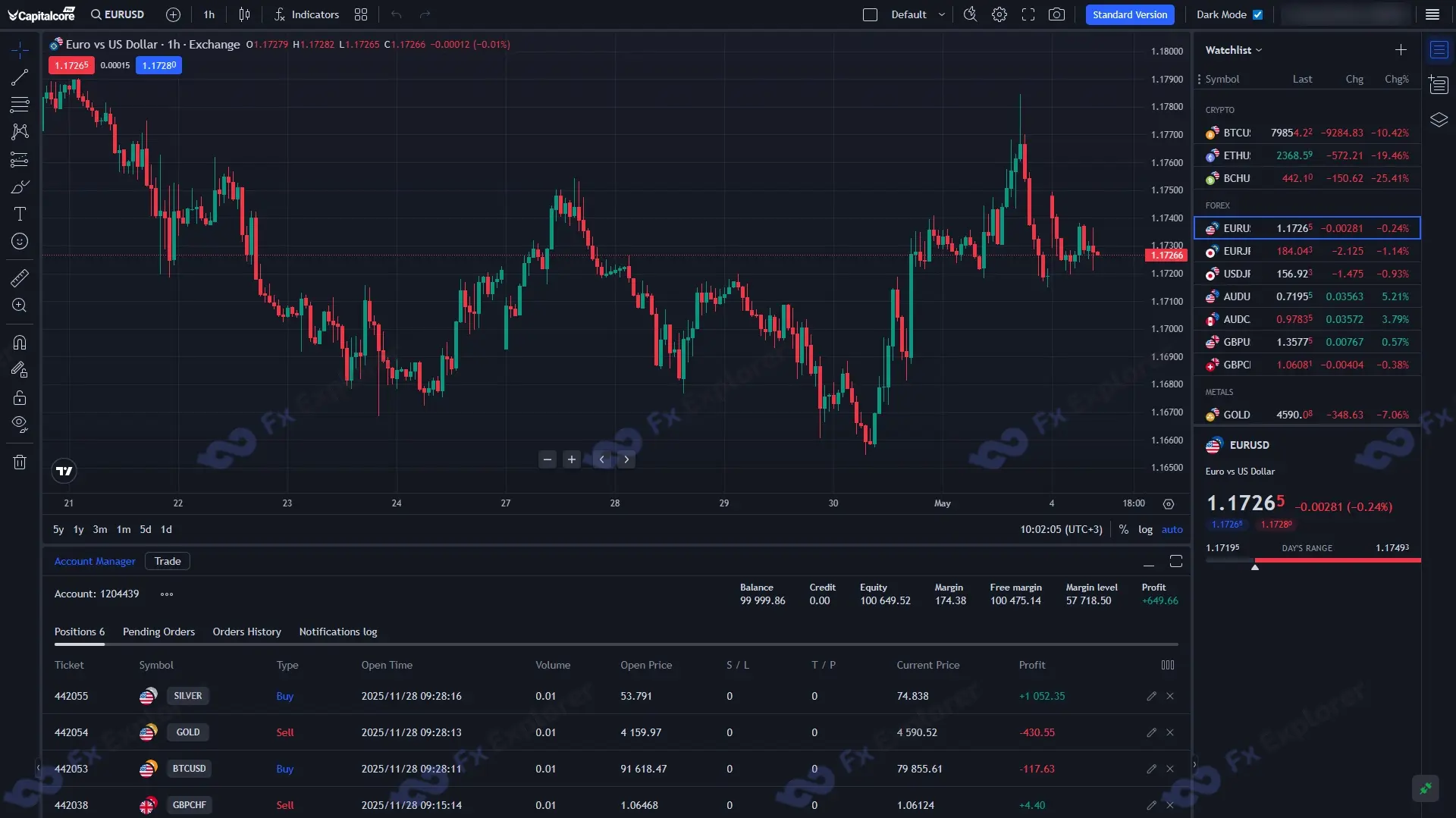Select the Text annotation tool
Image resolution: width=1456 pixels, height=818 pixels.
click(20, 214)
